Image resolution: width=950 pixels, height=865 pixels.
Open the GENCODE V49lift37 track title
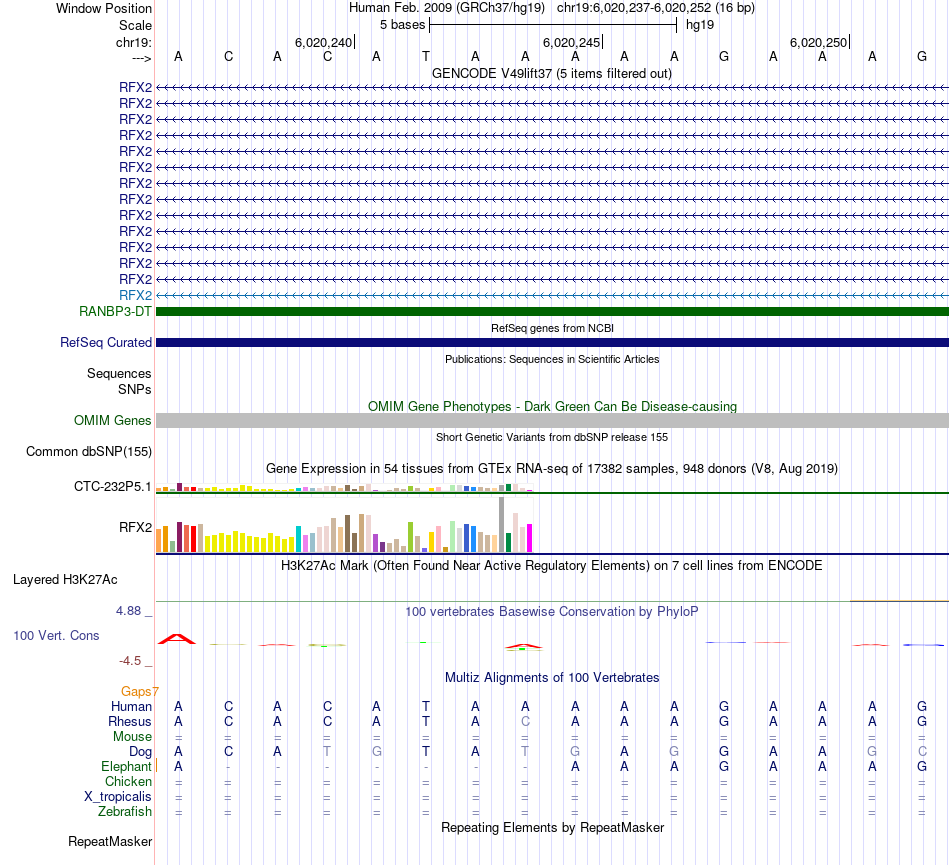552,73
